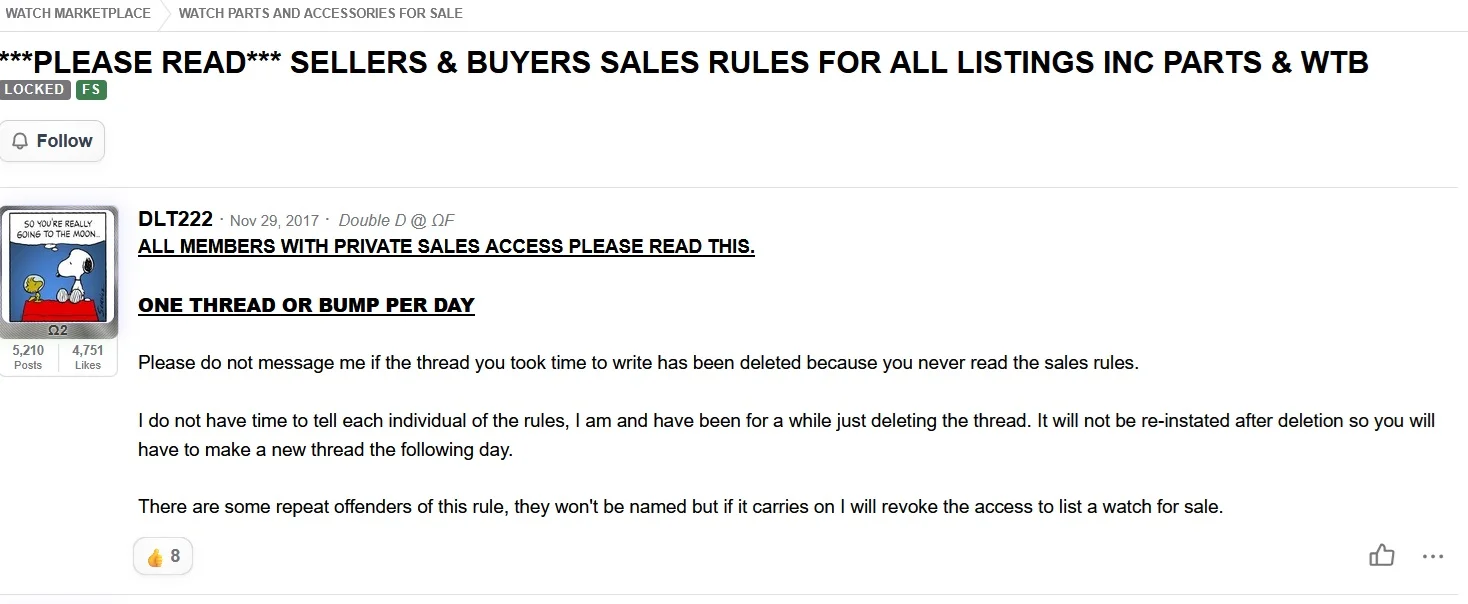This screenshot has width=1468, height=604.
Task: Select the green FS tag
Action: (x=91, y=90)
